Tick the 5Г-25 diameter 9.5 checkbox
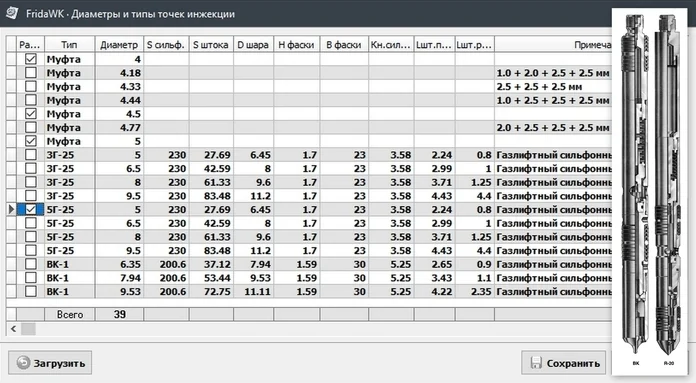This screenshot has height=383, width=696. tap(31, 250)
